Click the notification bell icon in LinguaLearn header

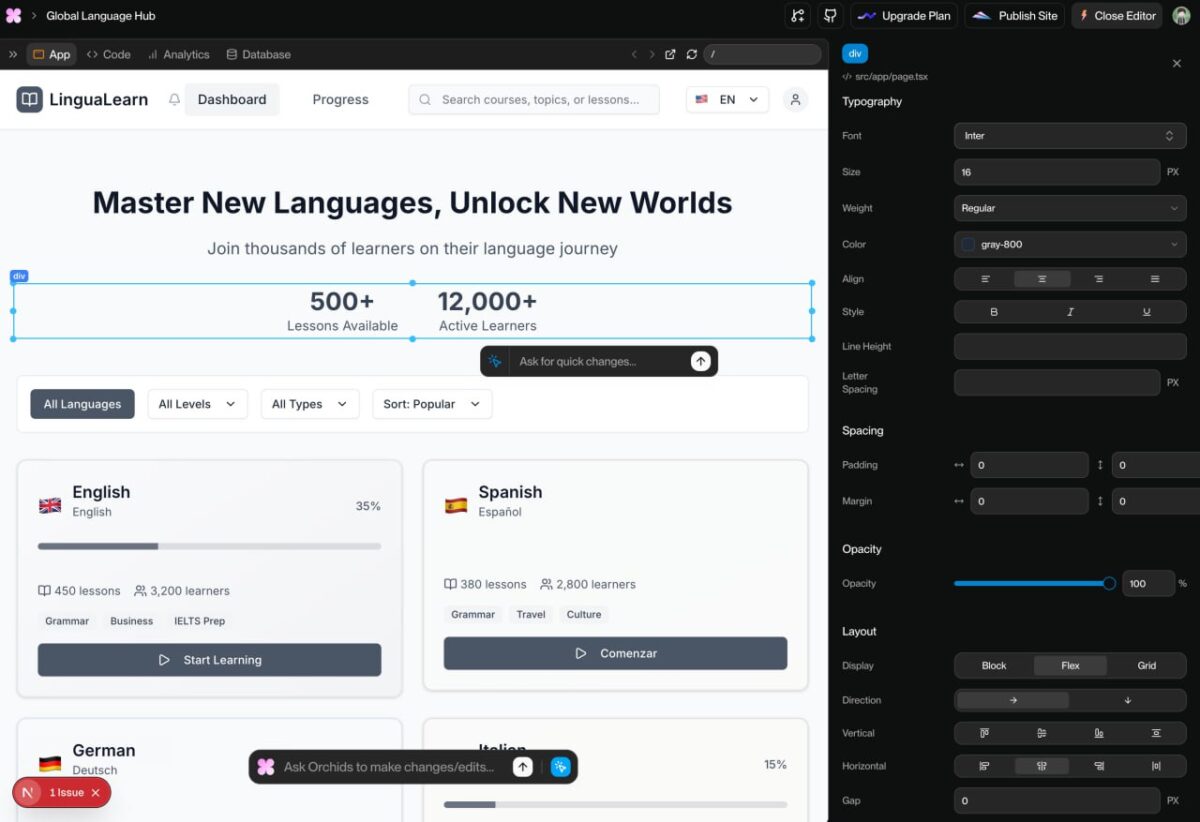tap(174, 100)
